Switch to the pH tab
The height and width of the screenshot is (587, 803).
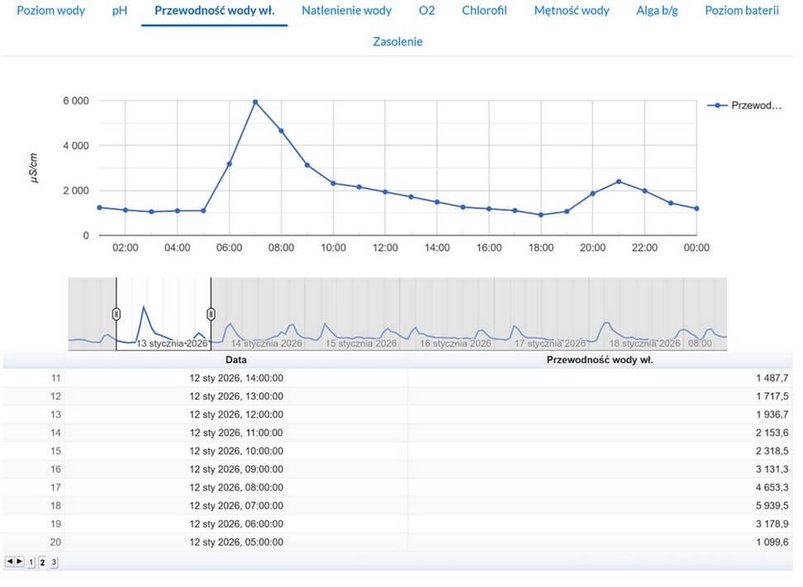120,11
